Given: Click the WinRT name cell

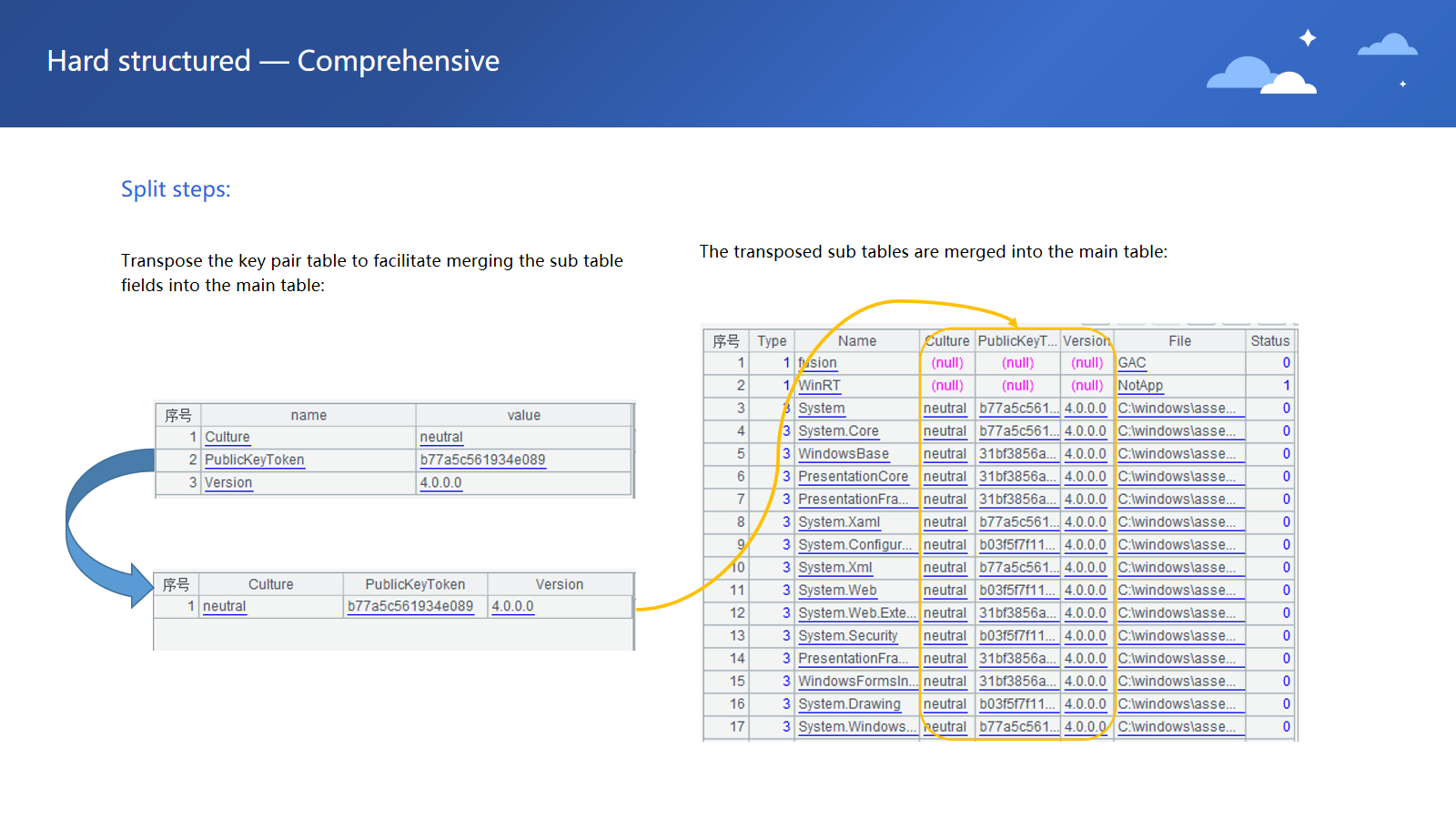Looking at the screenshot, I should pyautogui.click(x=820, y=385).
